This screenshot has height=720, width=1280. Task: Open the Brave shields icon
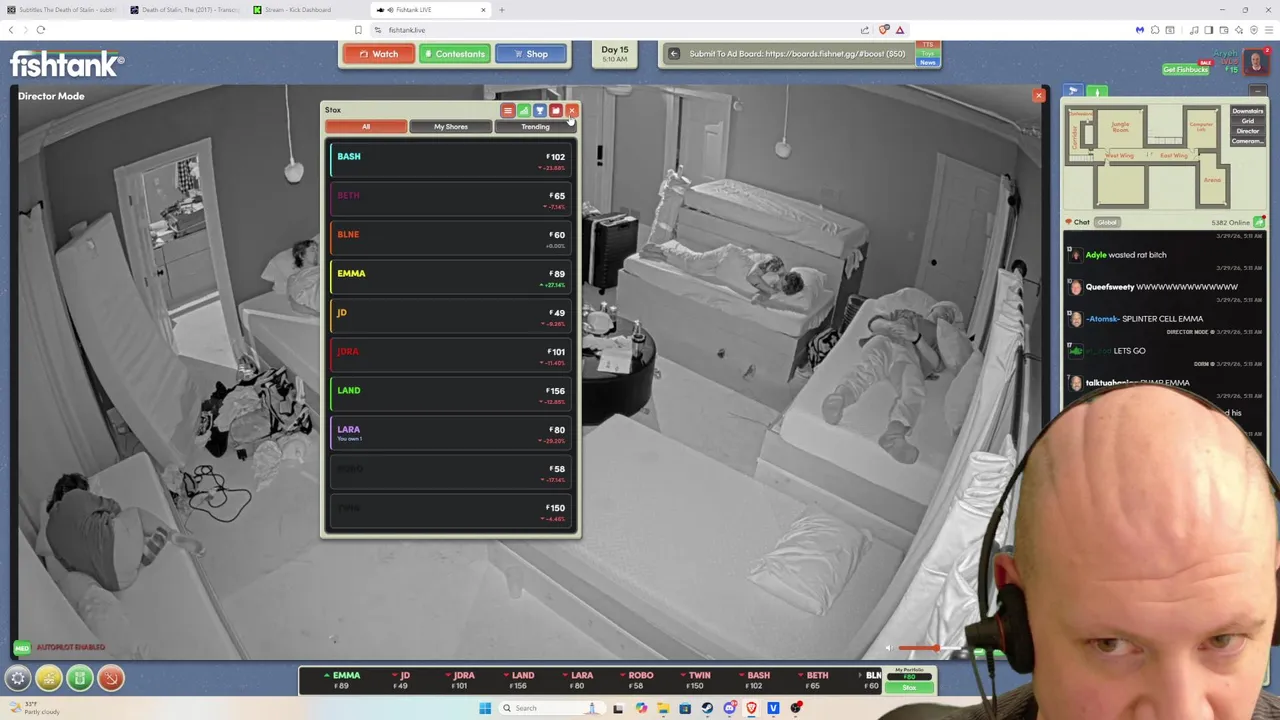click(x=884, y=30)
